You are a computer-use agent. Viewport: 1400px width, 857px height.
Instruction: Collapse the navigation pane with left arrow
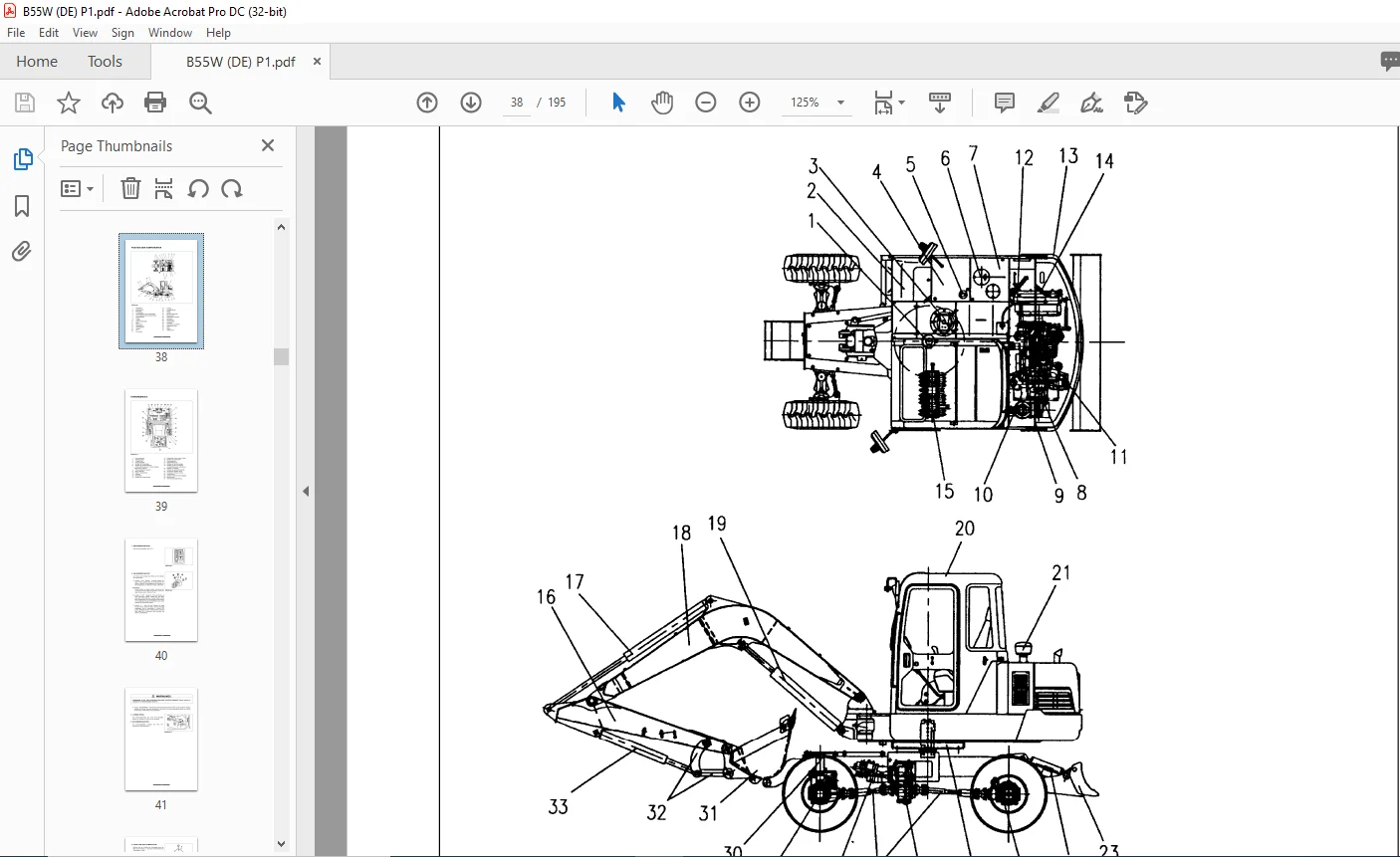306,491
